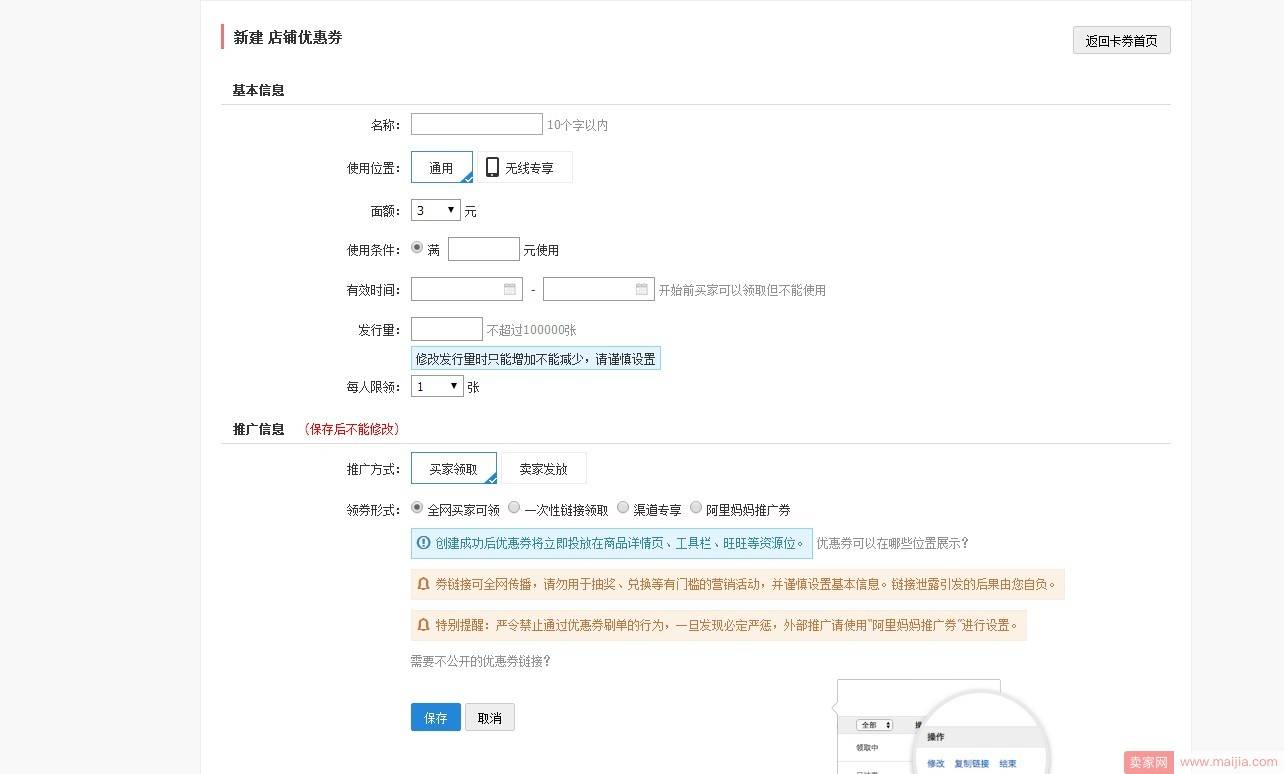Focus the 满…元使用 amount field
The image size is (1284, 774).
point(484,249)
